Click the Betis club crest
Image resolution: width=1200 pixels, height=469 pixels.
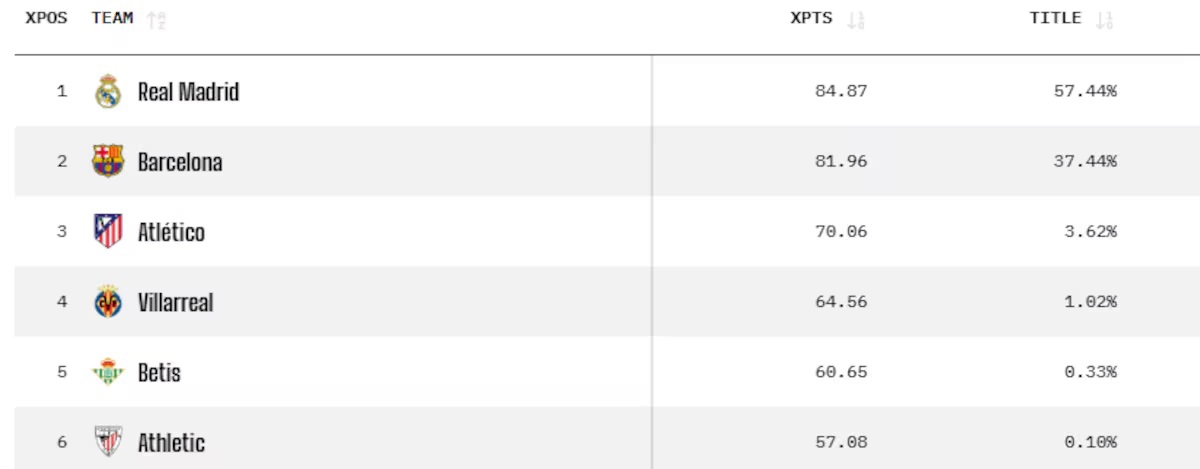[x=108, y=372]
